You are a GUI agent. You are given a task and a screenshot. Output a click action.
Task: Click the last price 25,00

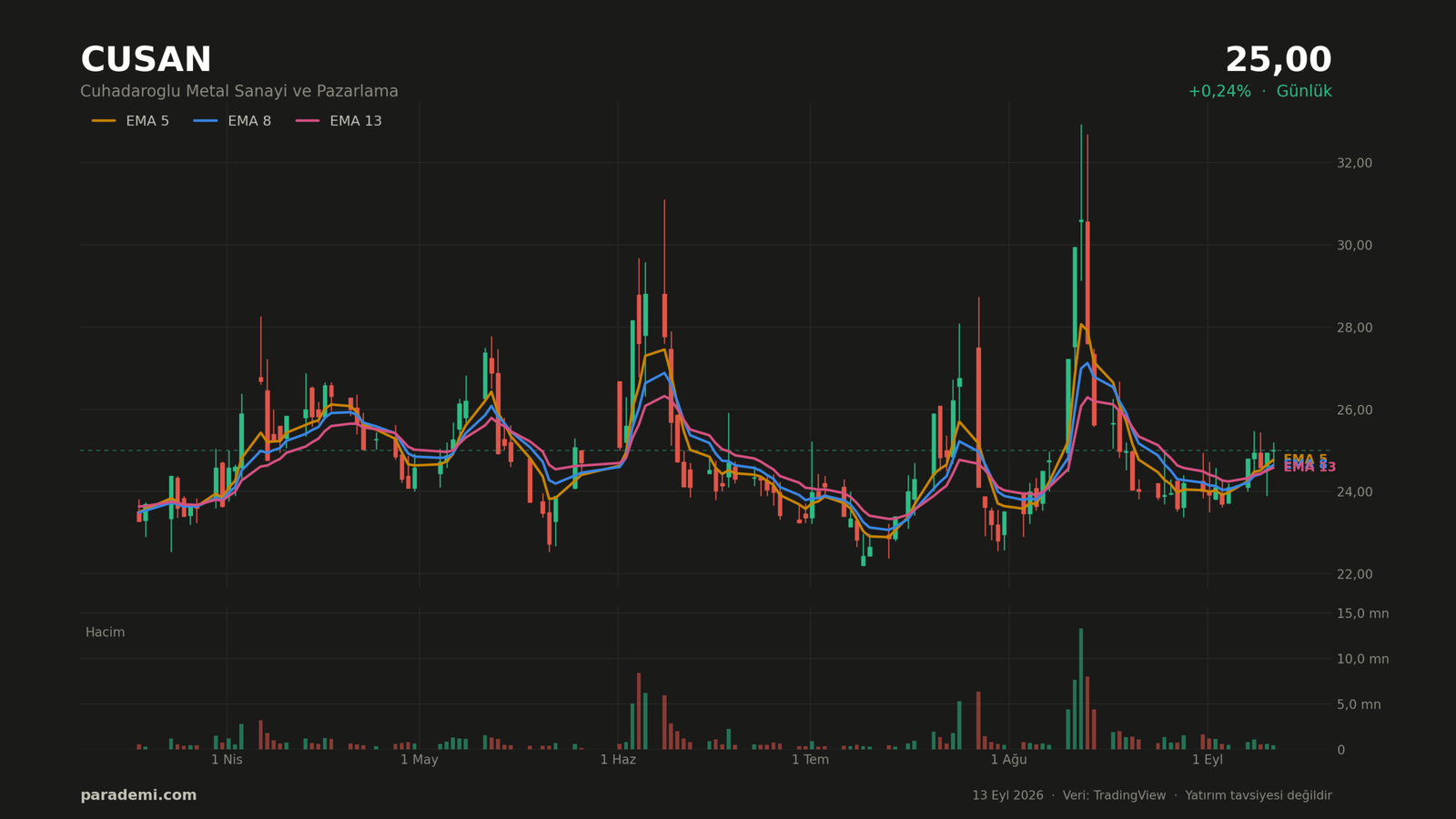pyautogui.click(x=1278, y=60)
